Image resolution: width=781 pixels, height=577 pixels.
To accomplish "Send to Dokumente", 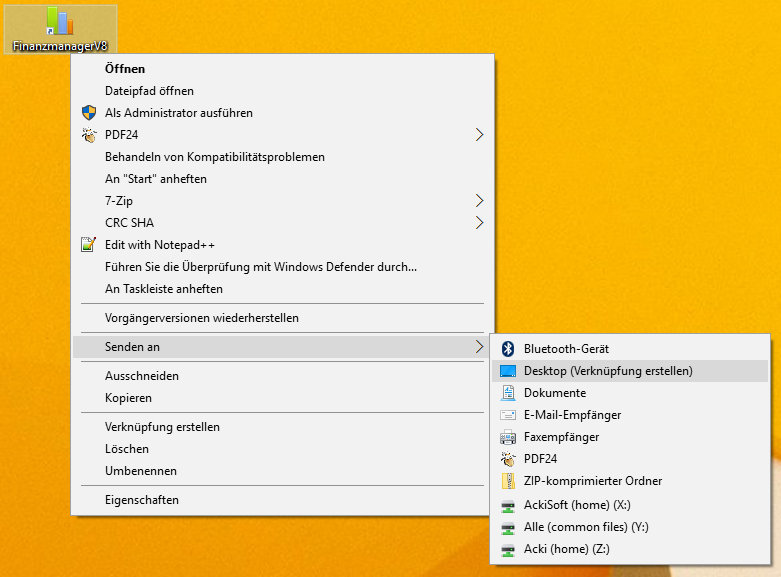I will coord(630,393).
